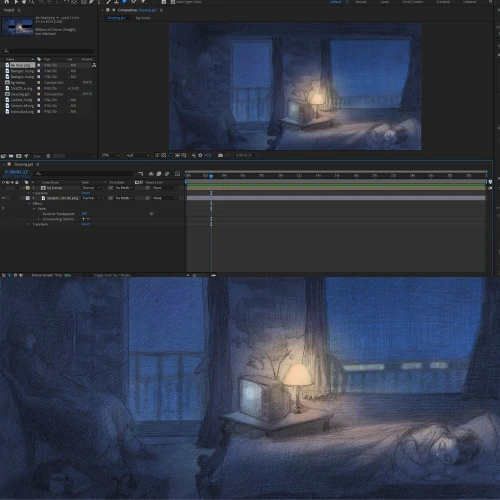Expand Transform group under layer 2

(29, 224)
